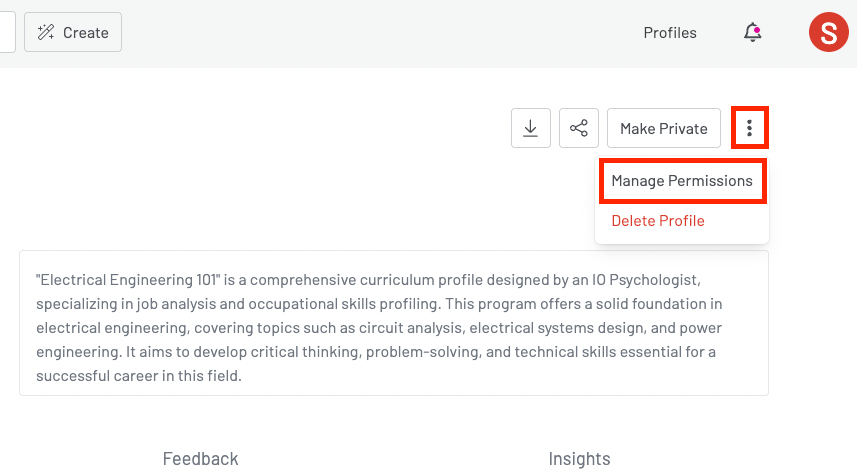Open the red "S" user avatar
This screenshot has height=472, width=857.
828,33
